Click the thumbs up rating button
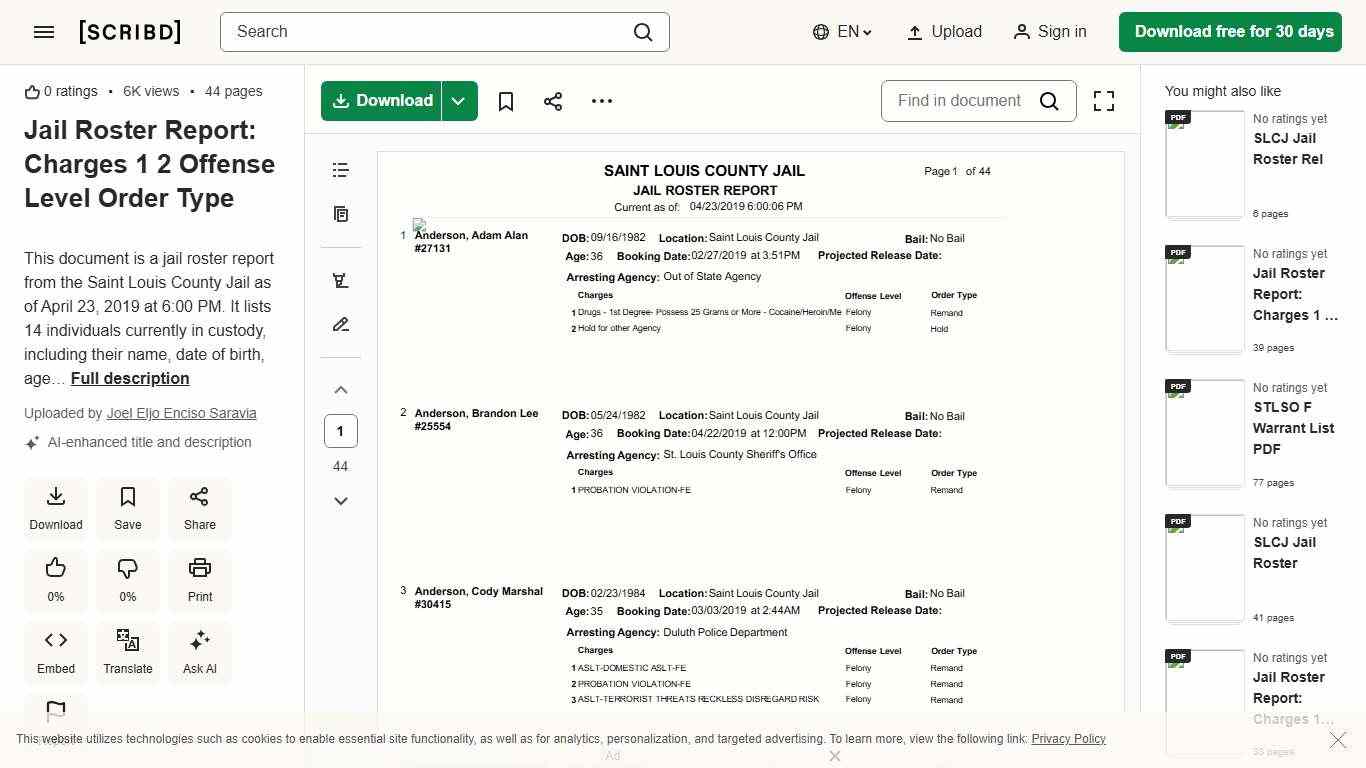 pyautogui.click(x=56, y=579)
